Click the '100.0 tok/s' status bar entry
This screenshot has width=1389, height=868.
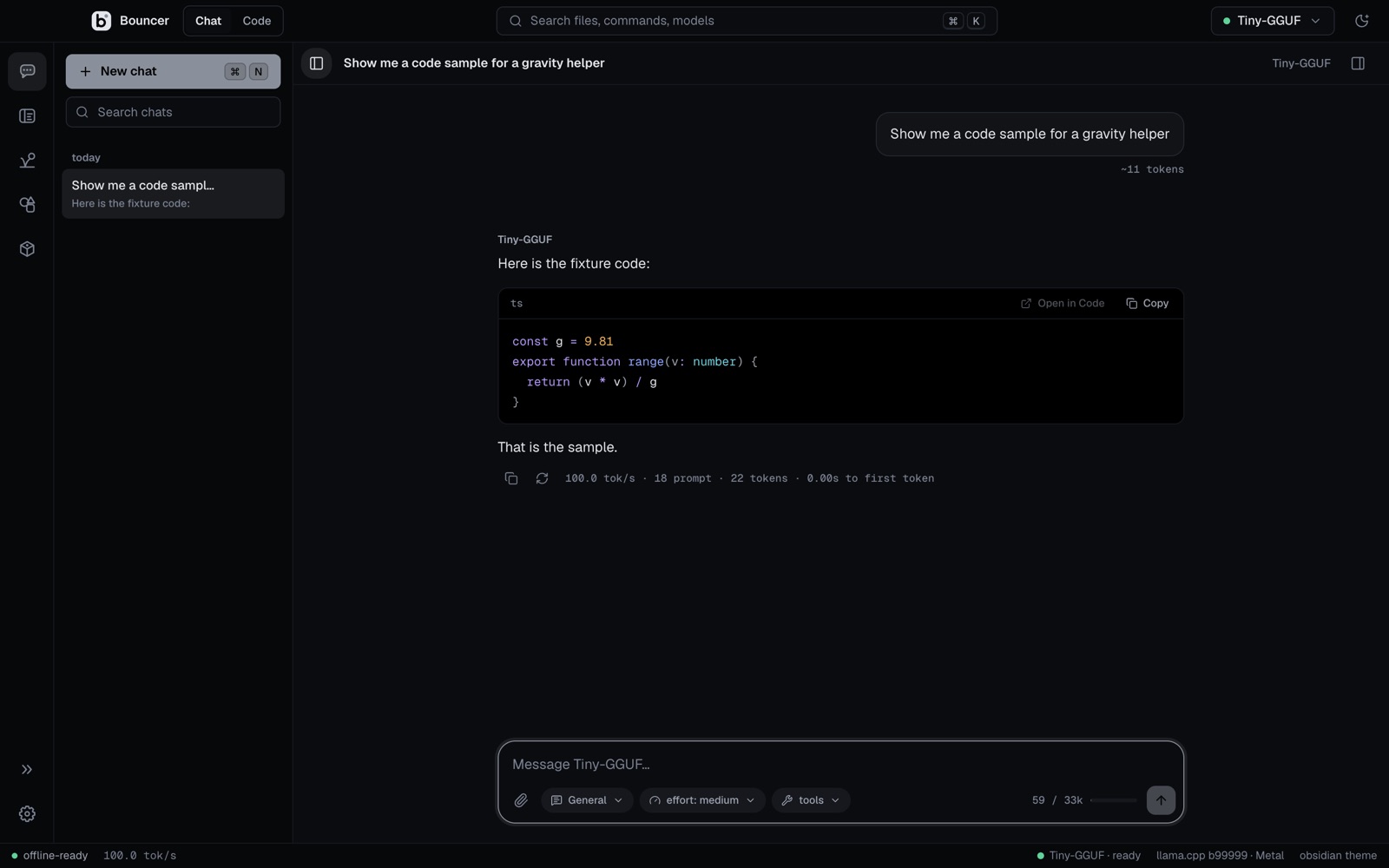tap(140, 856)
